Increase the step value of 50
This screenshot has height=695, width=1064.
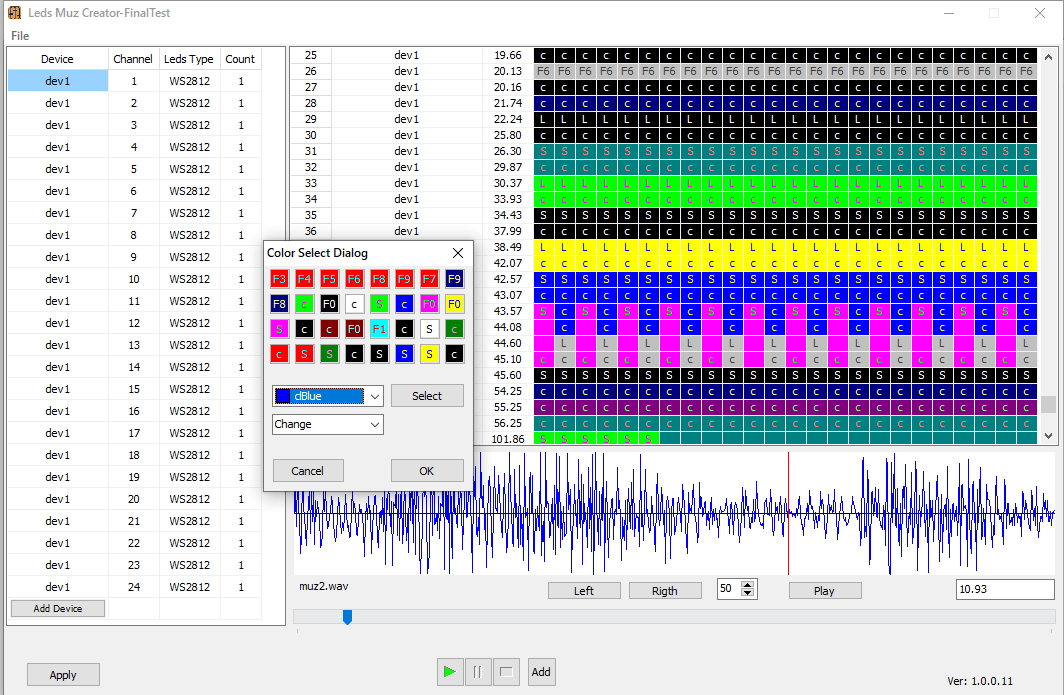point(748,586)
